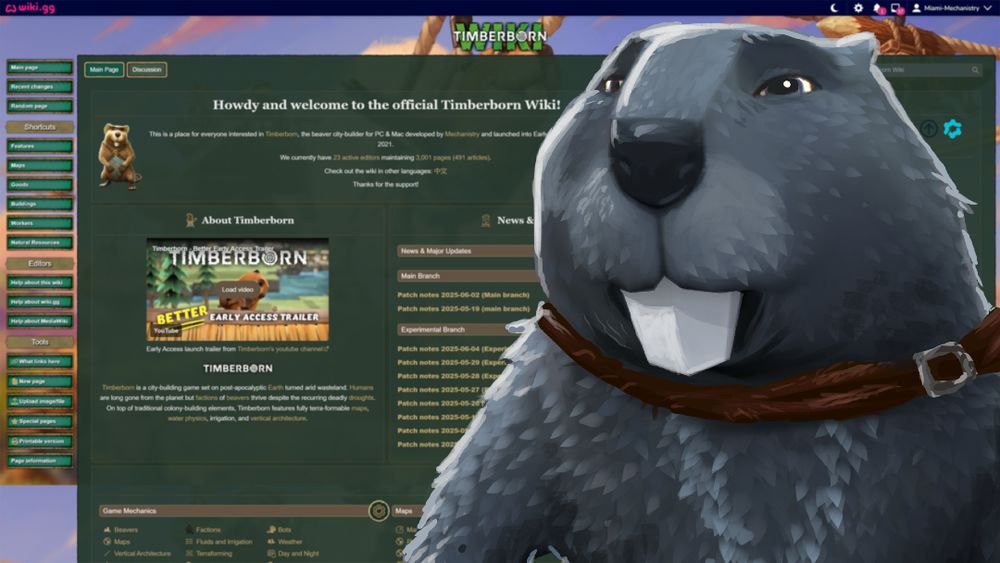Viewport: 1000px width, 563px height.
Task: Open Patch notes 2025-06-02 (Main branch)
Action: coord(463,295)
